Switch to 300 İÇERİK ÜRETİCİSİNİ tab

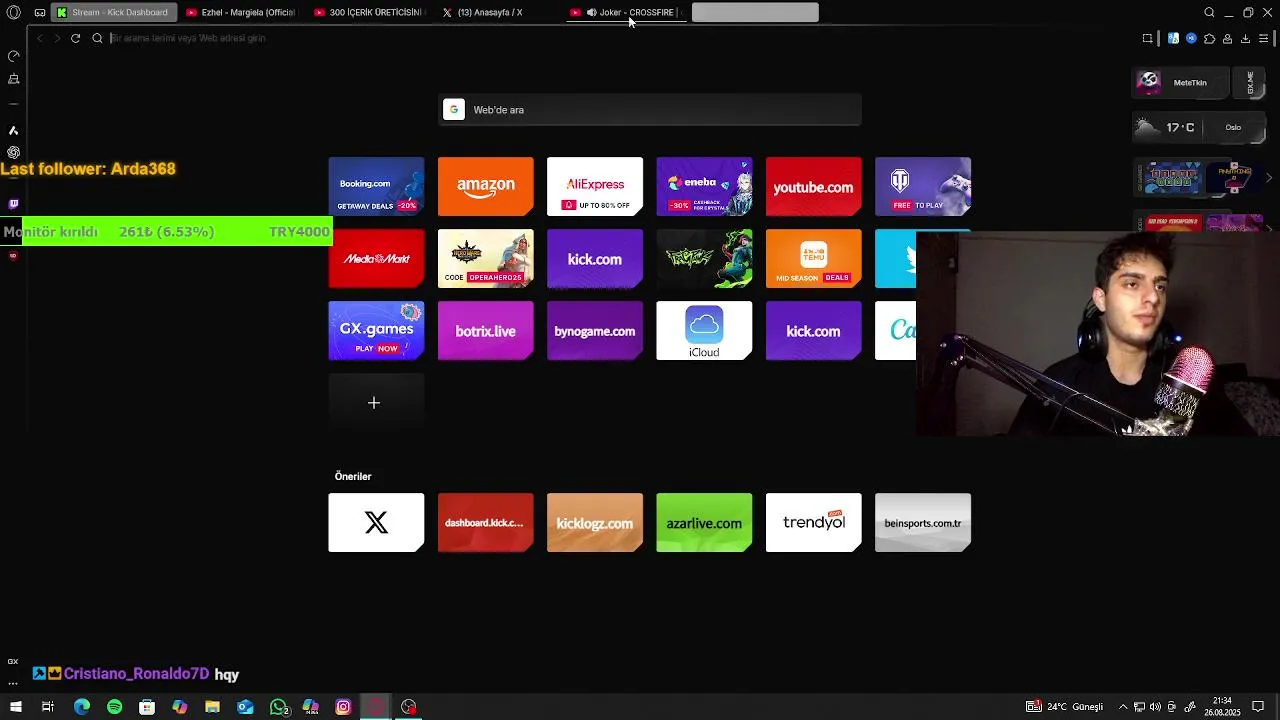(x=368, y=13)
